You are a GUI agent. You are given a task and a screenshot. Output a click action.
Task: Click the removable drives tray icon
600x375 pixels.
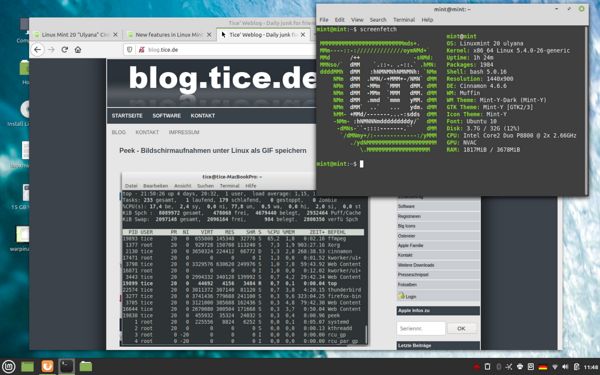pos(487,367)
